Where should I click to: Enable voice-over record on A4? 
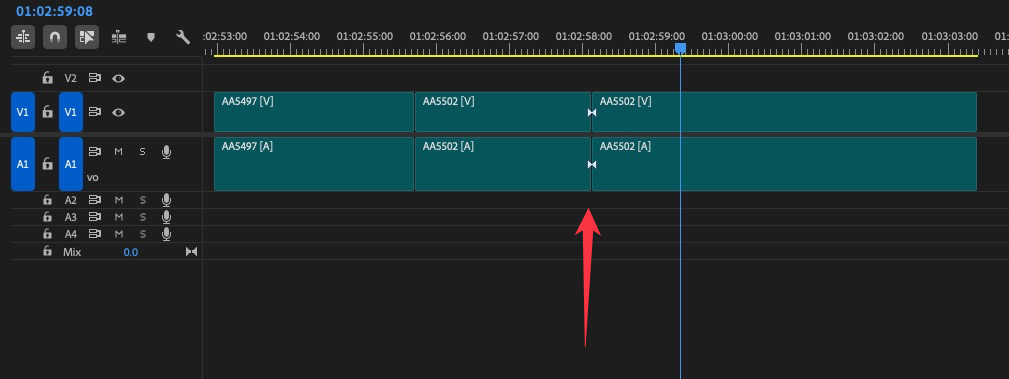tap(166, 234)
